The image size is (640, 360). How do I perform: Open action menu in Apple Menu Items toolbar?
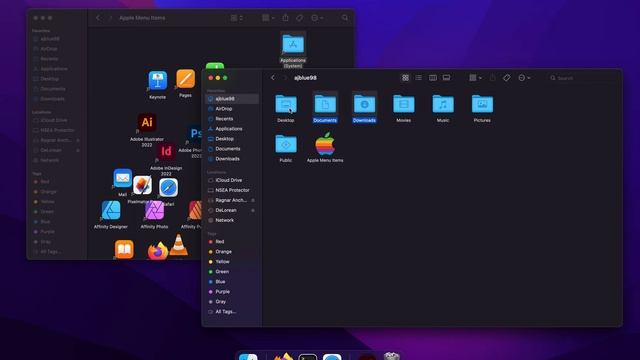click(317, 18)
